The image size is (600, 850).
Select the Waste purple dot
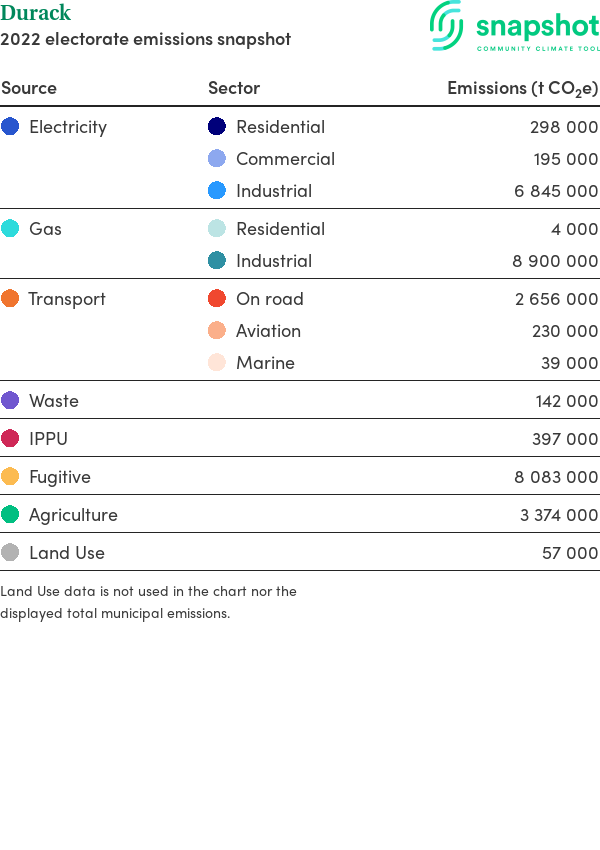point(10,401)
